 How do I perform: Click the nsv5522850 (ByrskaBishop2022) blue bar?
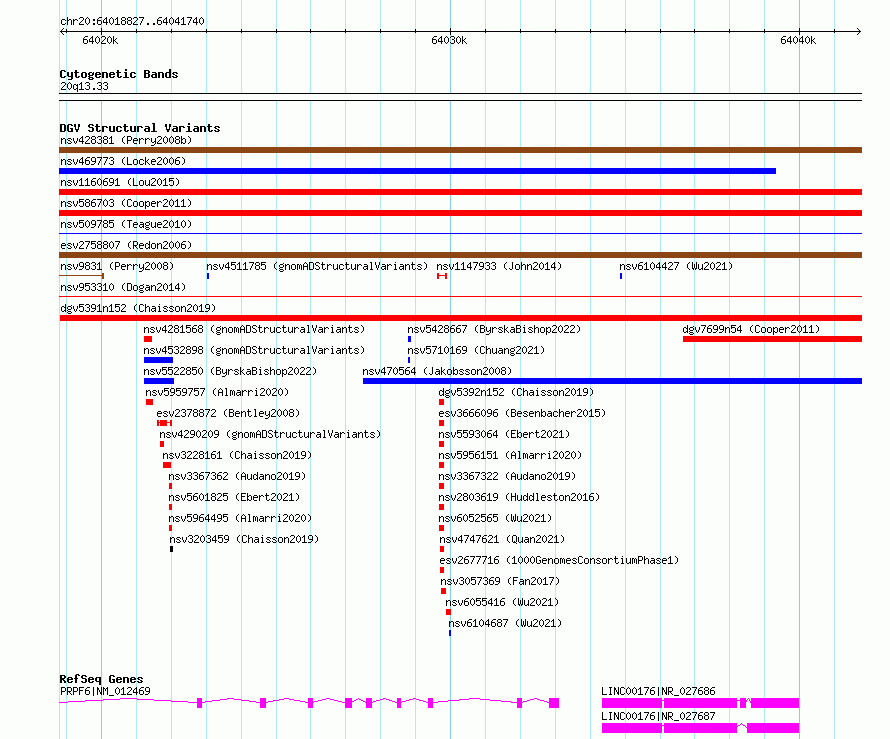coord(159,381)
